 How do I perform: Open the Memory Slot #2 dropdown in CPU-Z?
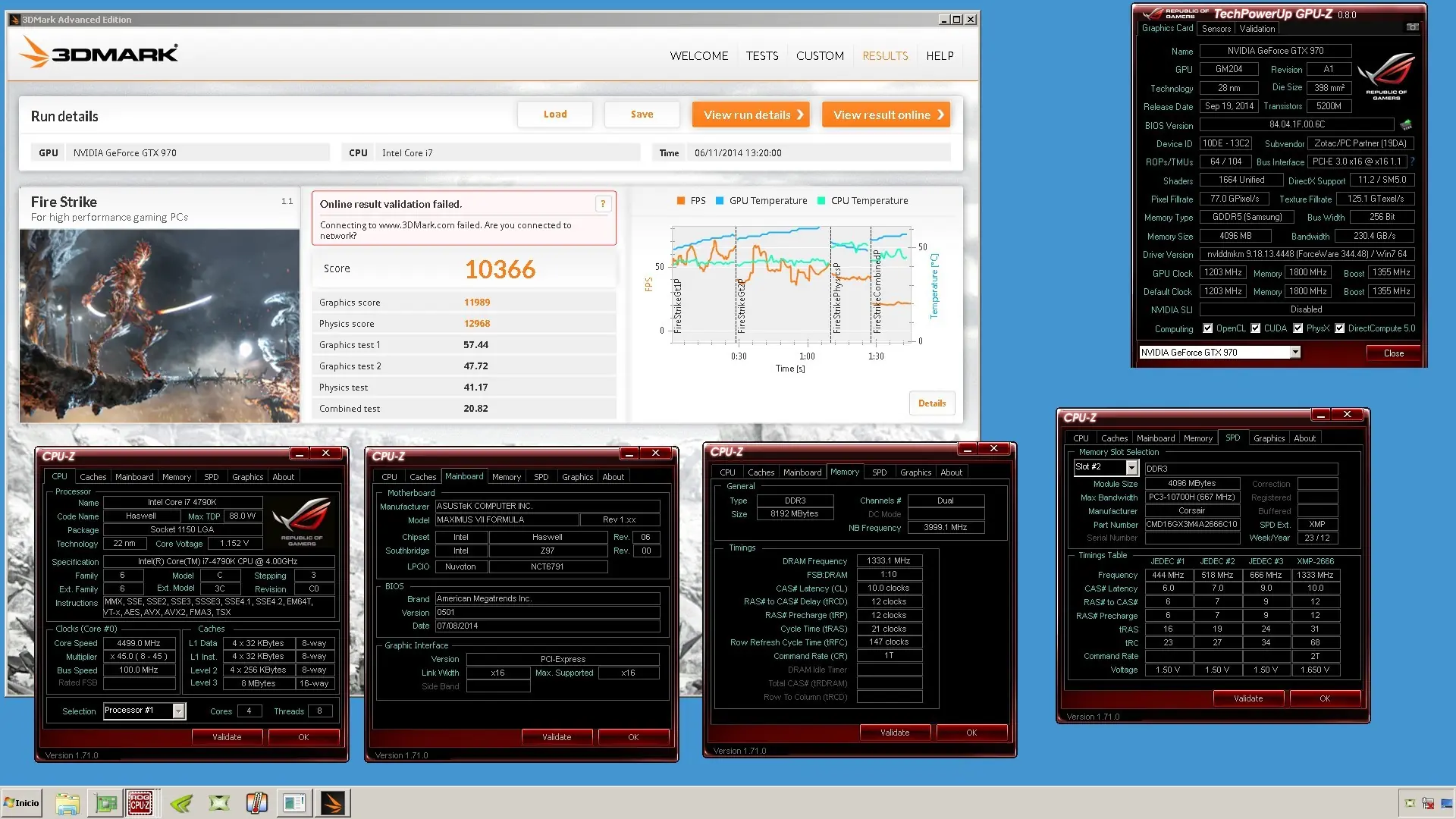click(x=1131, y=467)
